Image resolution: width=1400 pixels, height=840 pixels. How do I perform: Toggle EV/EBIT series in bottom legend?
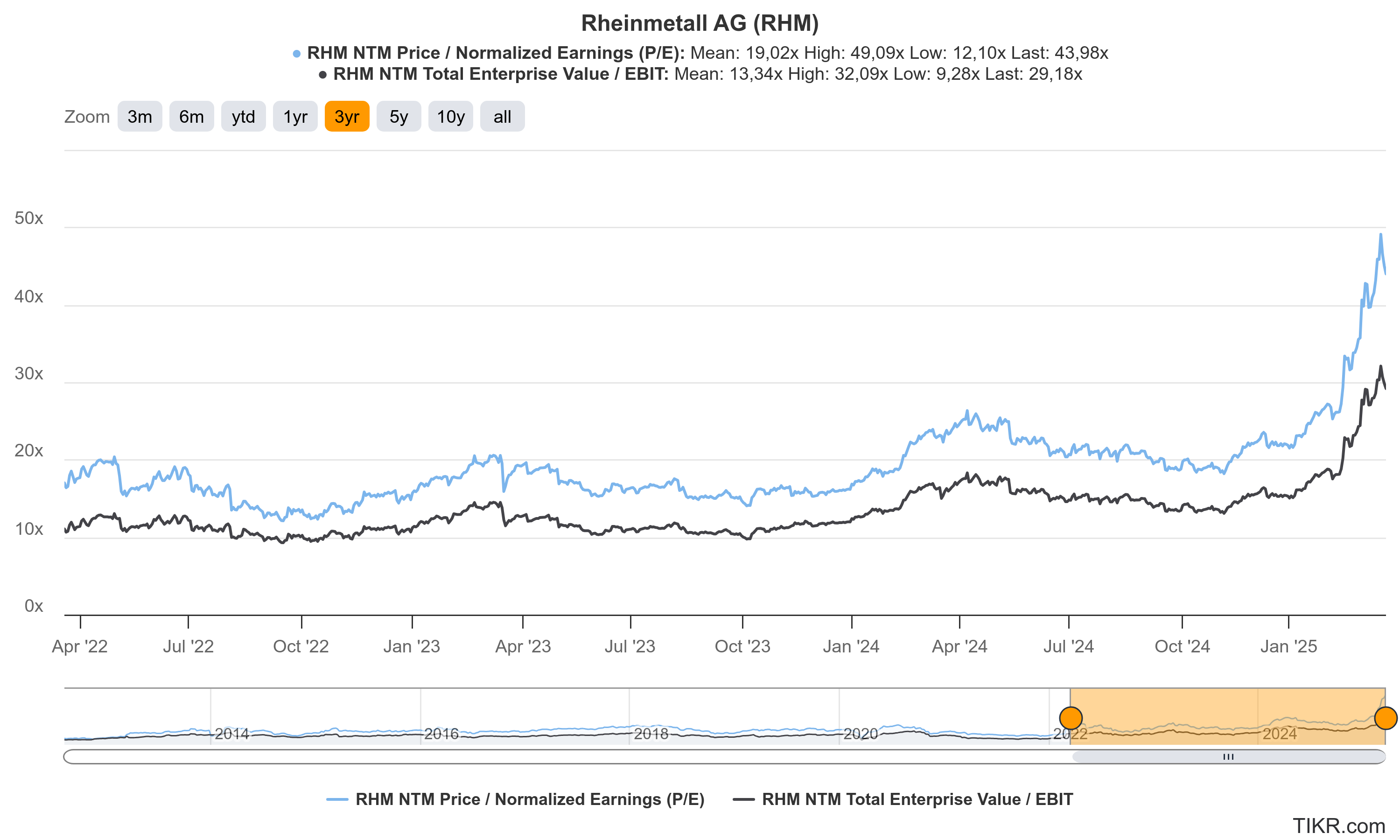coord(903,799)
